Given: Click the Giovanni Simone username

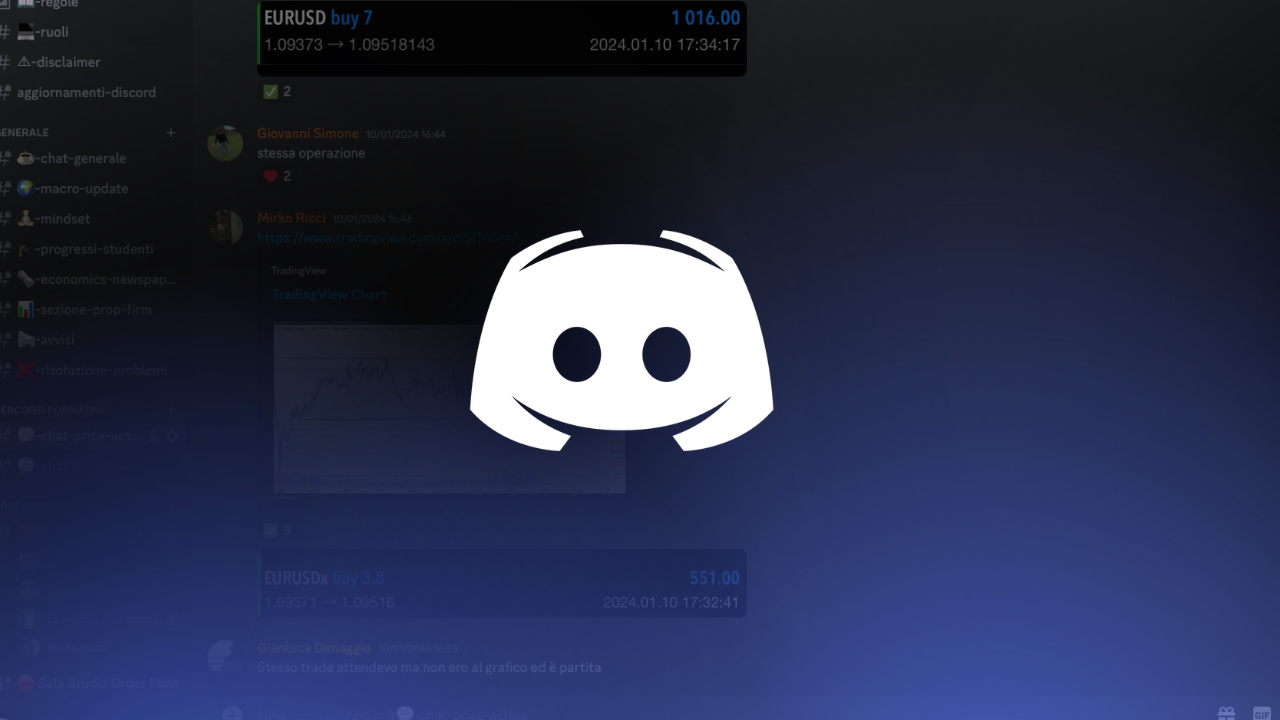Looking at the screenshot, I should [308, 133].
